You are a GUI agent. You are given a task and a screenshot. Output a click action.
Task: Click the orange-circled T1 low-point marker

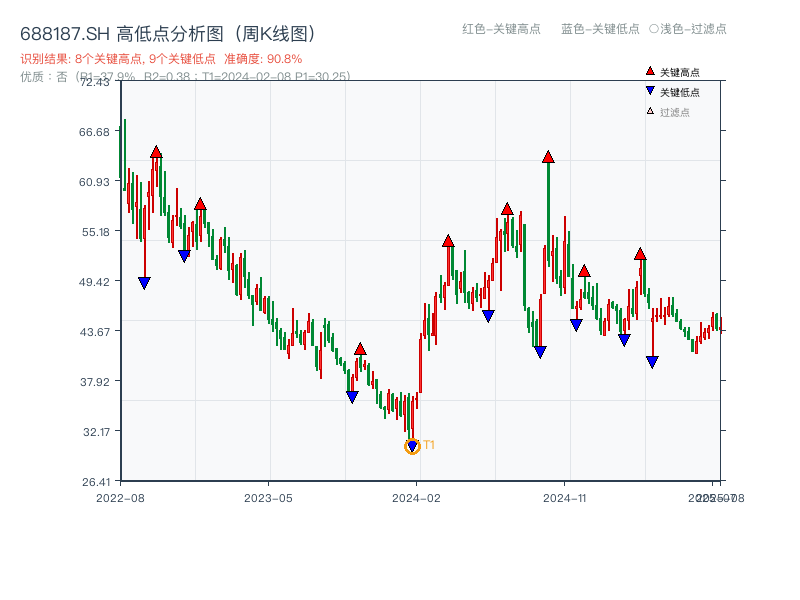(412, 447)
